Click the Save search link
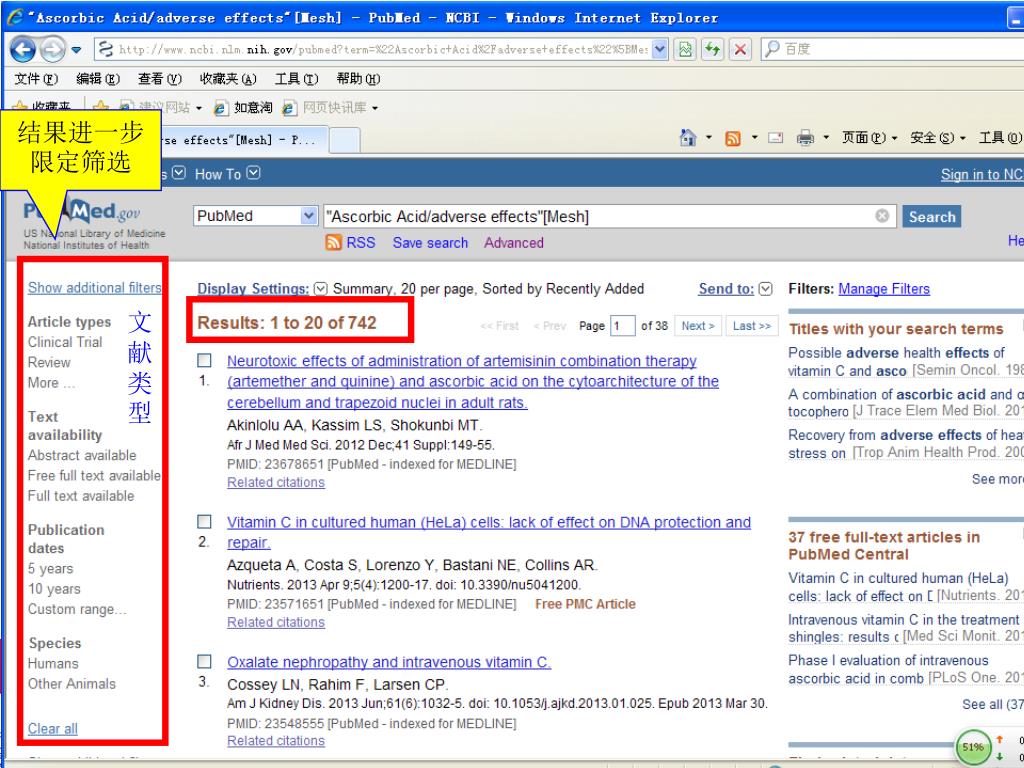Image resolution: width=1024 pixels, height=768 pixels. (x=430, y=243)
